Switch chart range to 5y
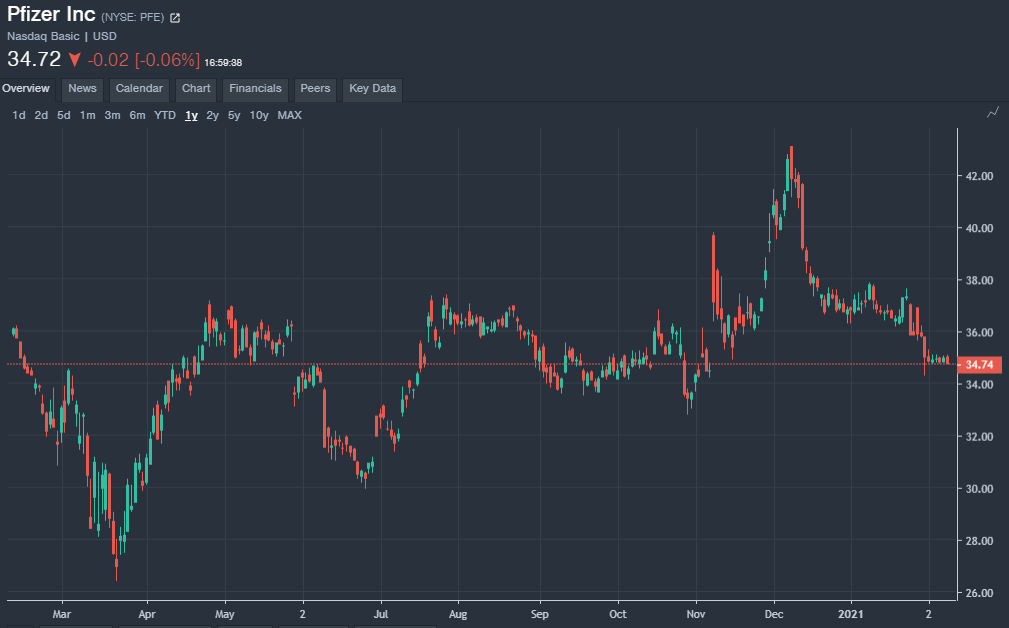This screenshot has width=1009, height=628. [x=234, y=115]
